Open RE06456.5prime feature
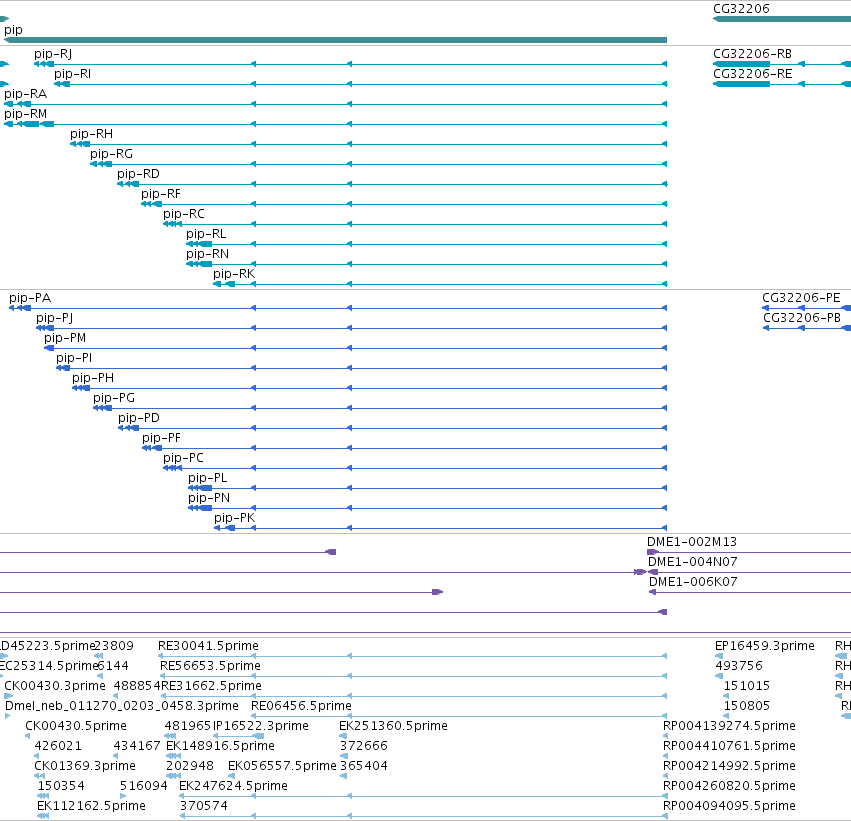Screen dimensions: 851x821 coord(301,706)
